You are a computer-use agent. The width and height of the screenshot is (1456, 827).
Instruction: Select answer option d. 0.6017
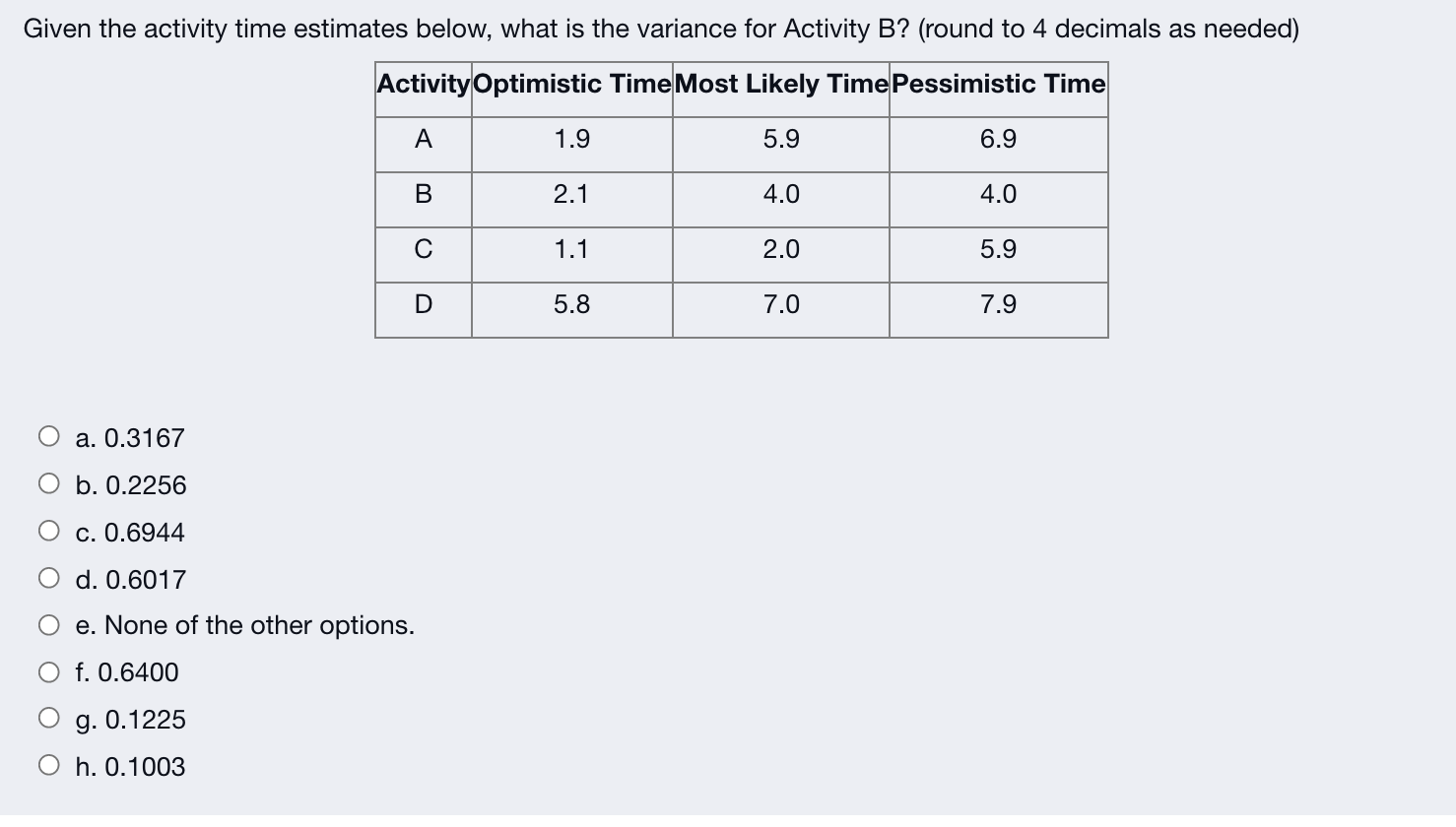pyautogui.click(x=48, y=577)
